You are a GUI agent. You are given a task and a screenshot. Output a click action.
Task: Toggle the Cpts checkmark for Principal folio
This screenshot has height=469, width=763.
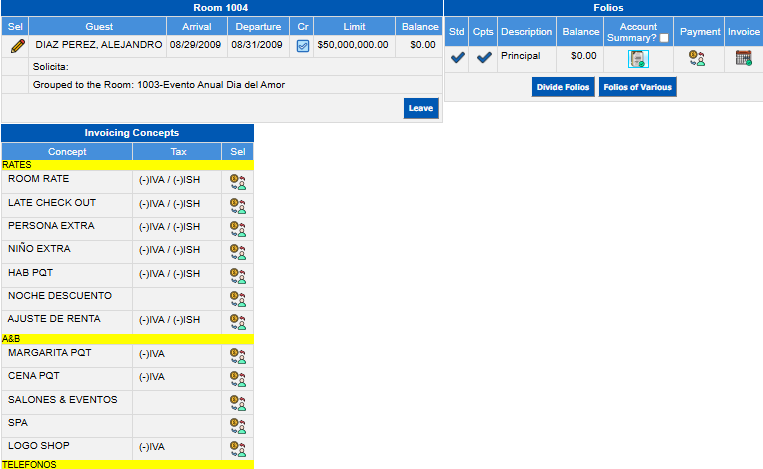coord(483,58)
